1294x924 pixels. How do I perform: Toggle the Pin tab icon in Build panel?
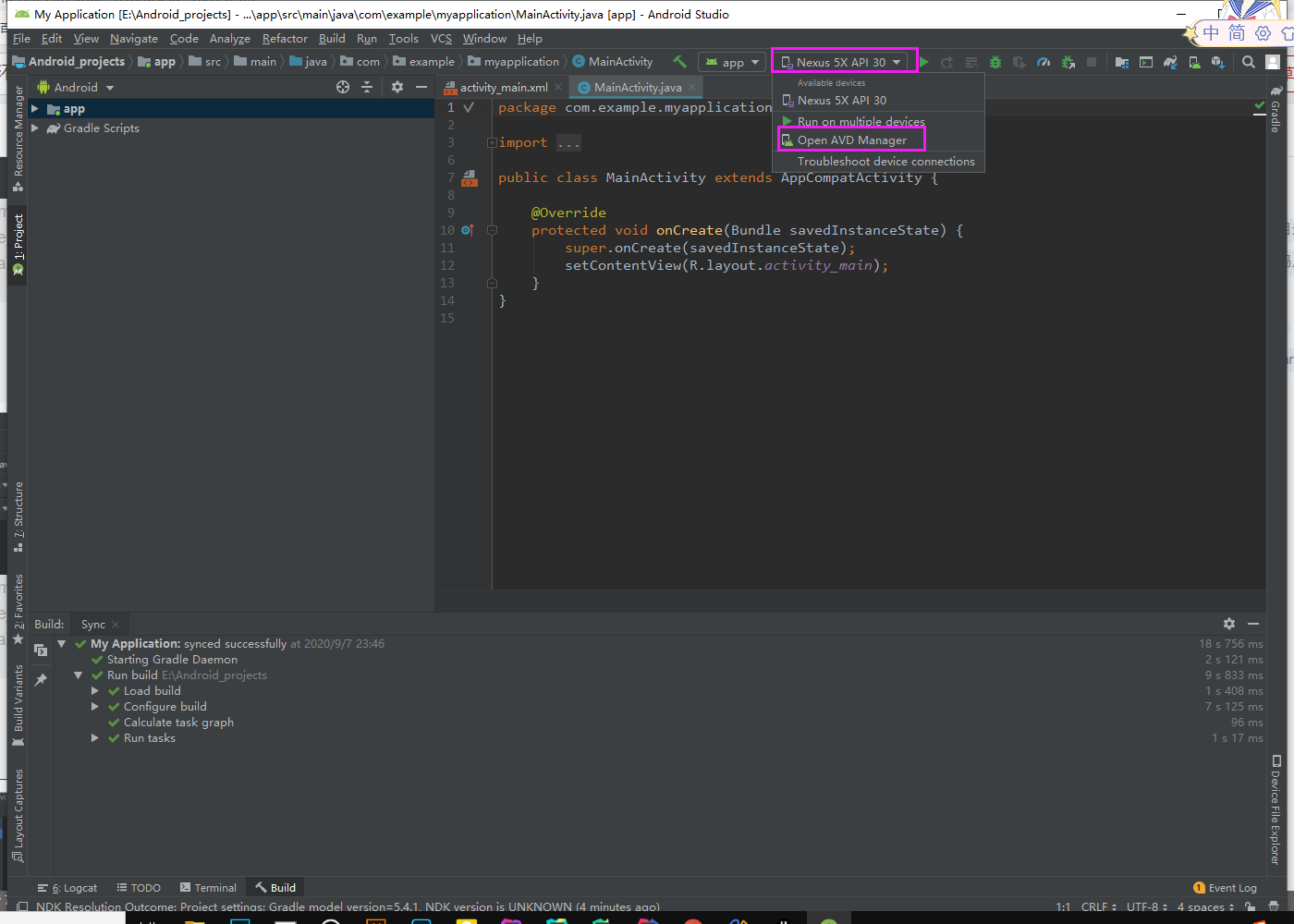(41, 680)
